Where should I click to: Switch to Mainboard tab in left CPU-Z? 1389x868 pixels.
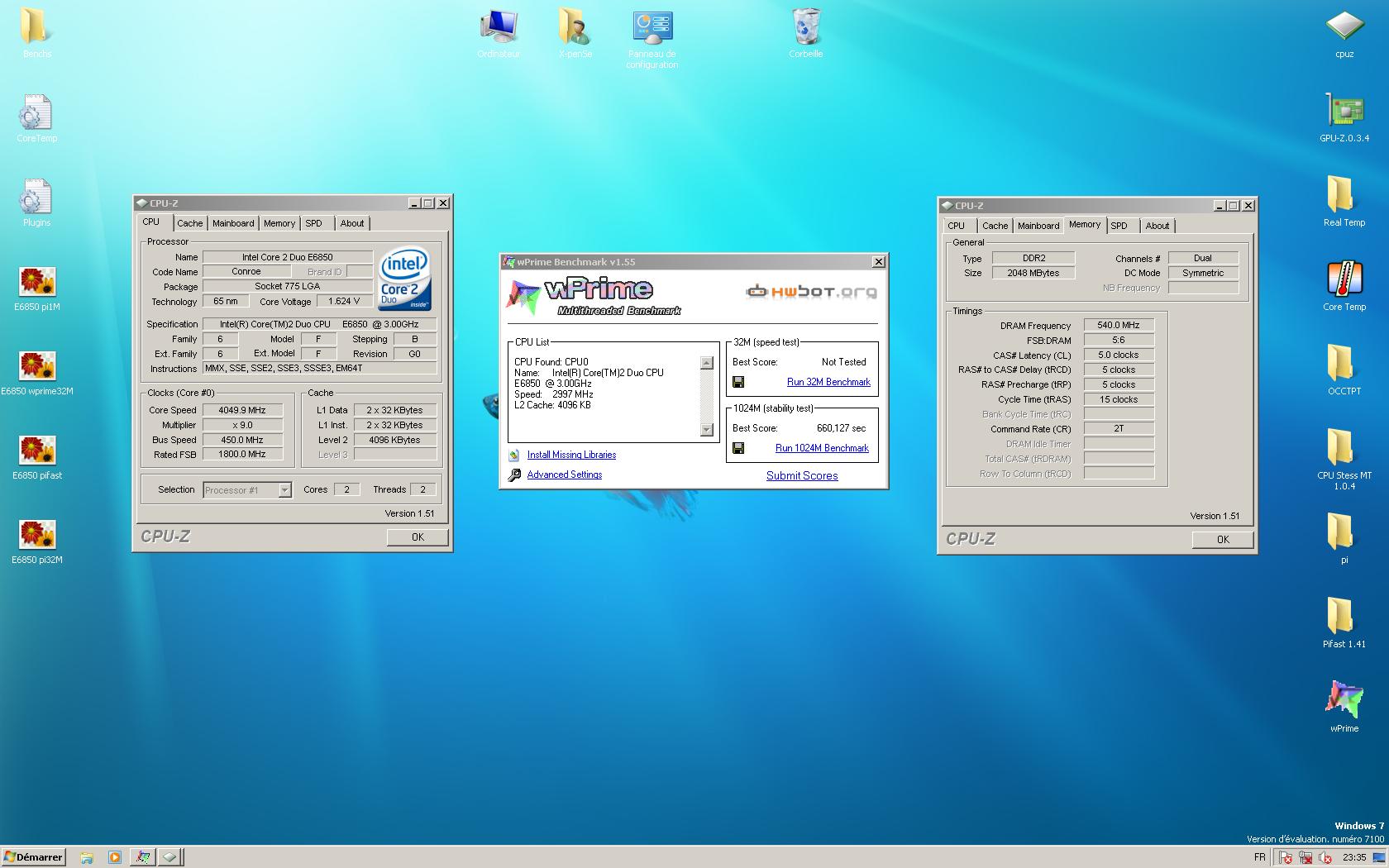[233, 223]
